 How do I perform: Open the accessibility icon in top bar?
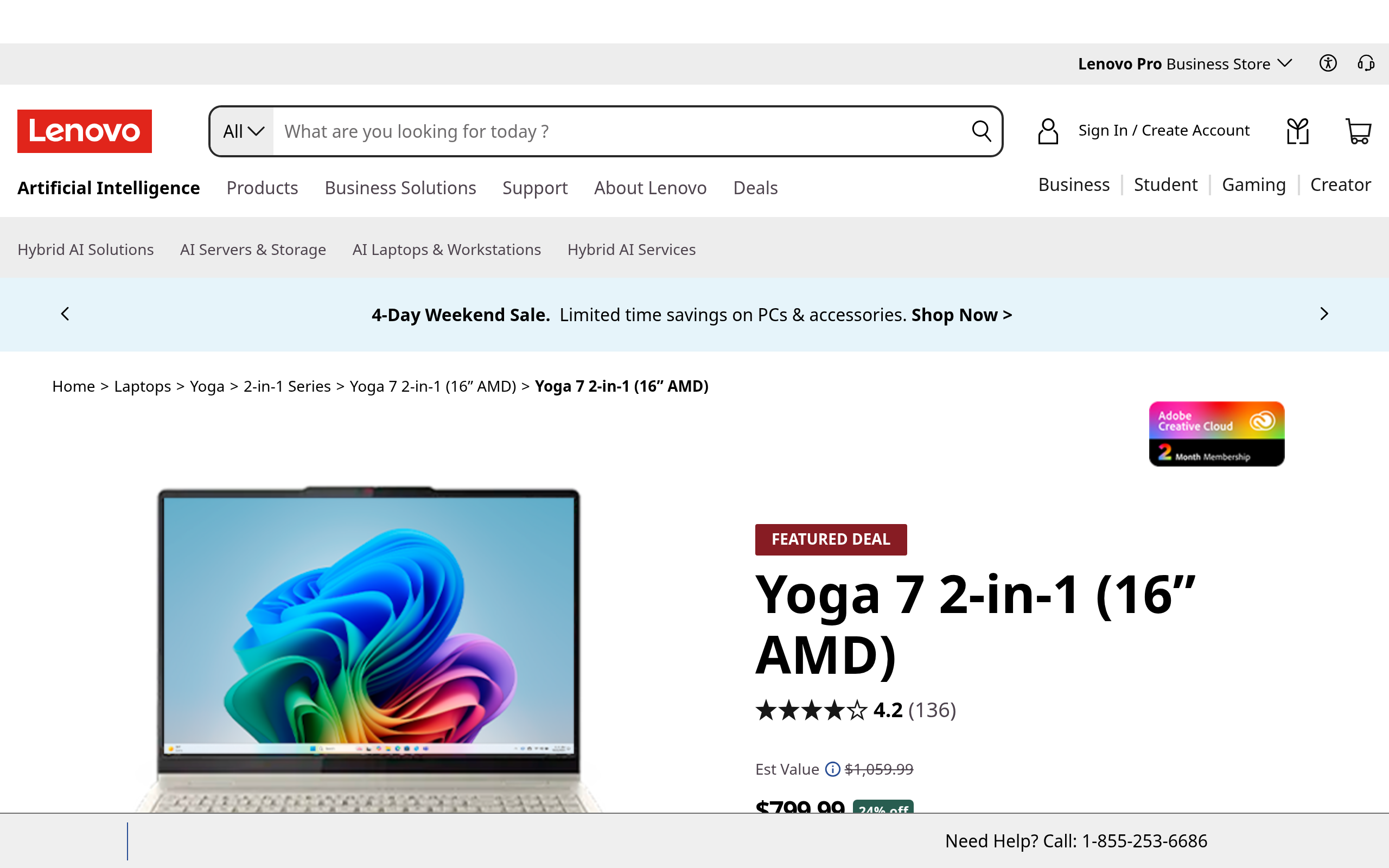tap(1328, 63)
